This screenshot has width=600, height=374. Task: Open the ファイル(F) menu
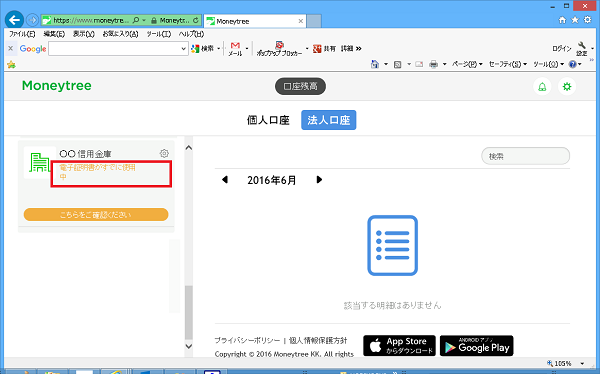point(22,34)
